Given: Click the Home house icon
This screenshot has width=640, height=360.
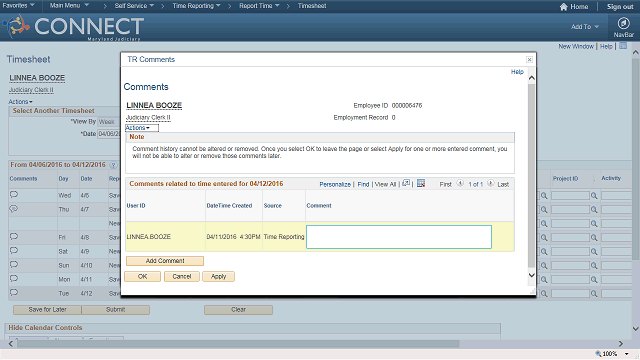Looking at the screenshot, I should 564,7.
